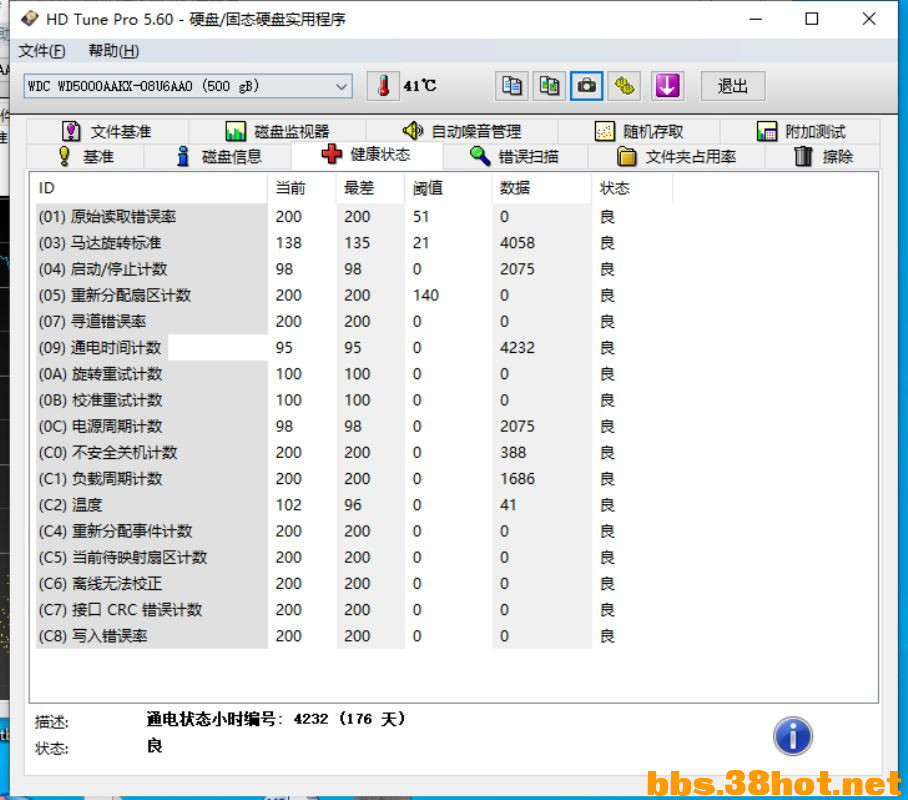Switch to the 随机存取 tab
This screenshot has height=800, width=908.
(x=639, y=131)
